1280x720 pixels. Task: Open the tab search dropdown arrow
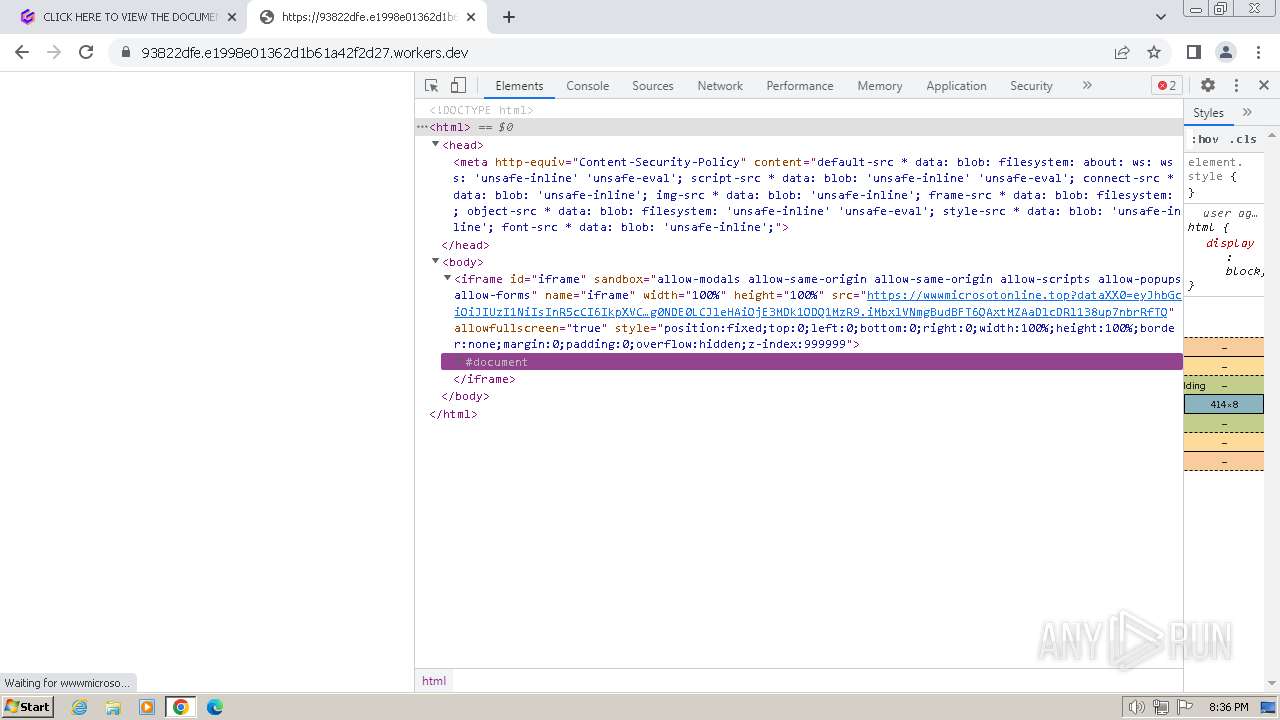[x=1161, y=17]
